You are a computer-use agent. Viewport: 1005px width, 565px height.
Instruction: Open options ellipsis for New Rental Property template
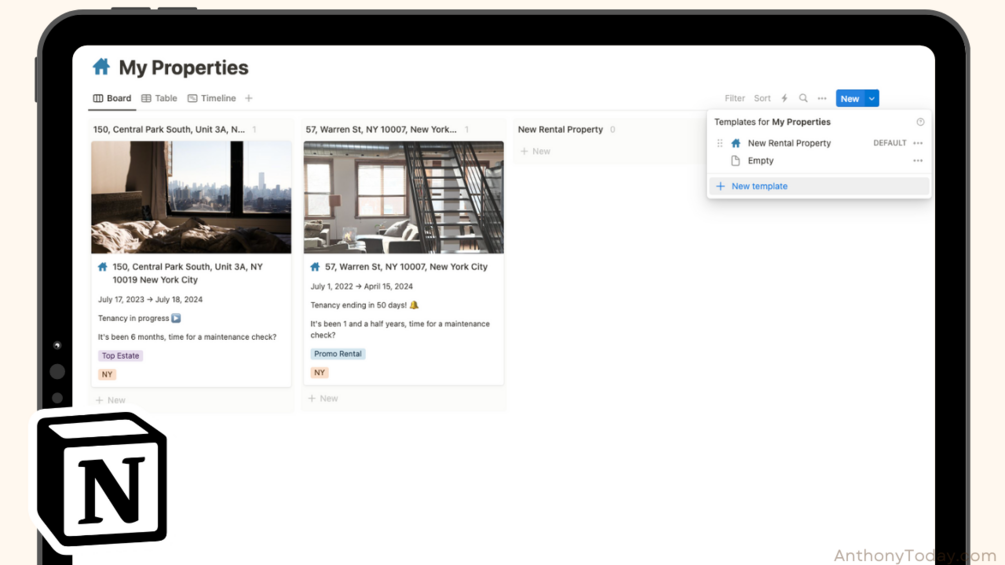pos(918,143)
